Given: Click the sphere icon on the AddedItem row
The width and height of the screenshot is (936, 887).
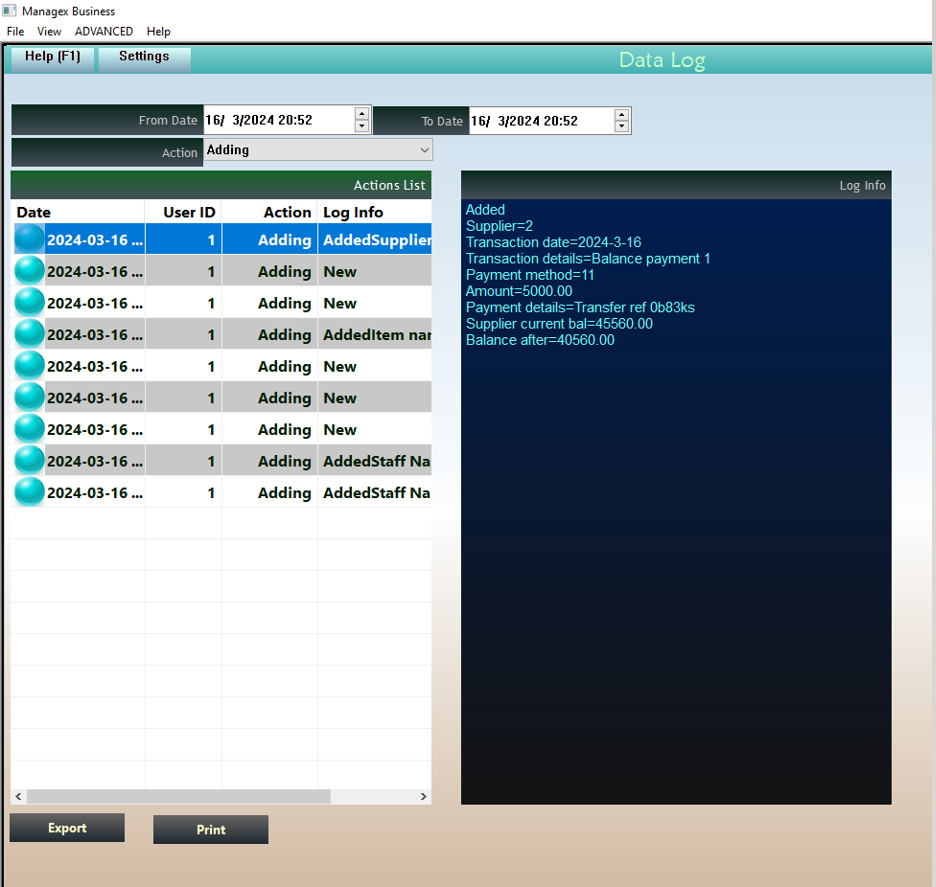Looking at the screenshot, I should (x=27, y=334).
